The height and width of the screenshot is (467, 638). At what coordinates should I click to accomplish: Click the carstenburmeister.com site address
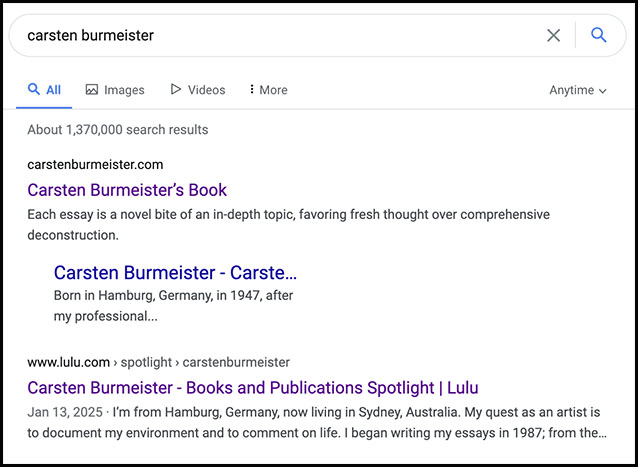tap(95, 165)
